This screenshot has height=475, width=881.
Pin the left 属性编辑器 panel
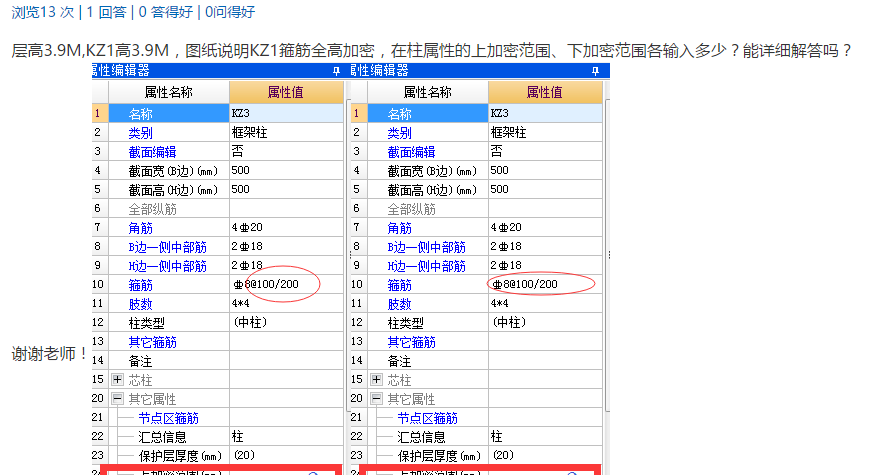[x=336, y=71]
